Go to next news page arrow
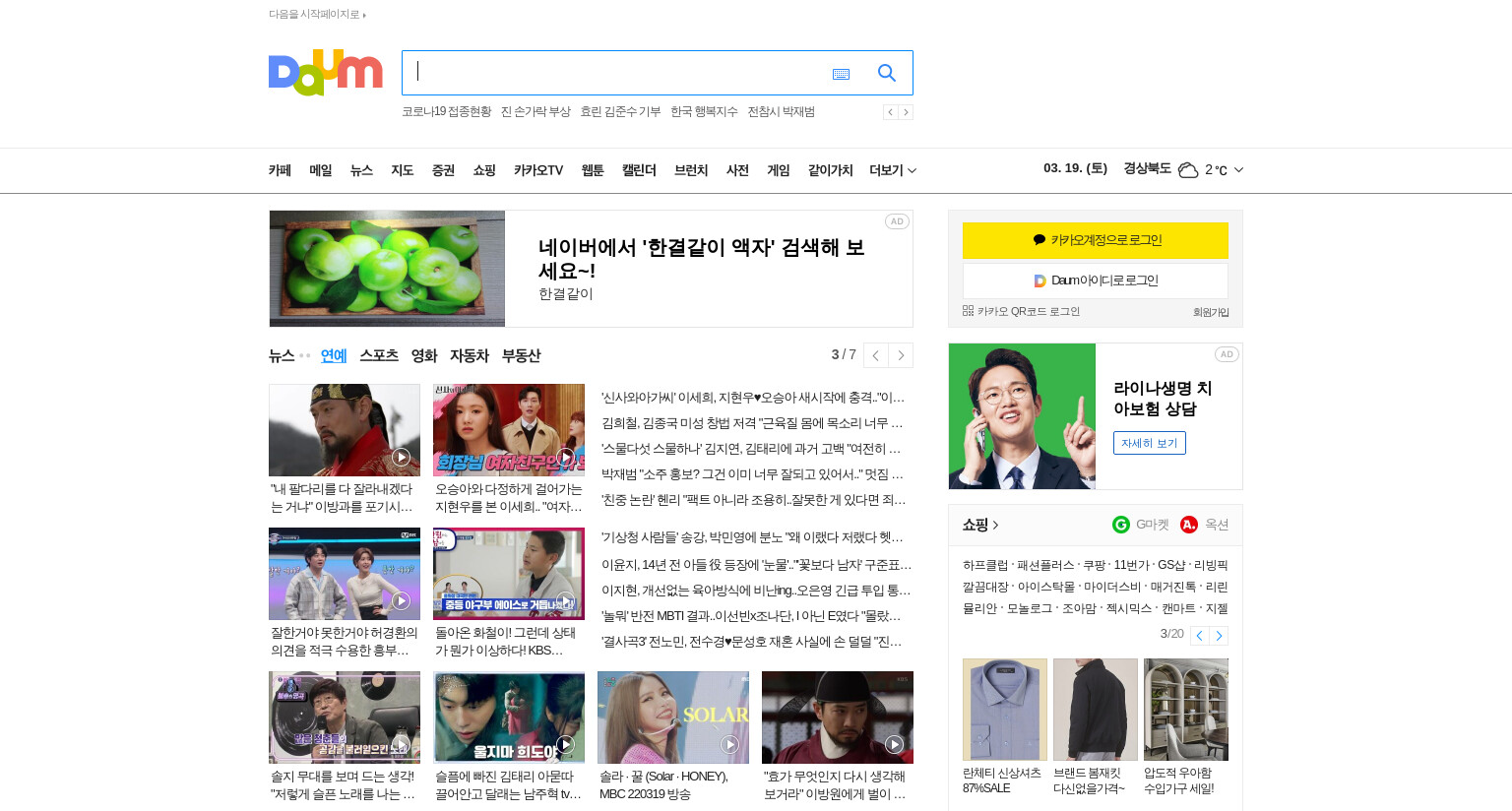Screen dimensions: 1512x811 point(901,355)
